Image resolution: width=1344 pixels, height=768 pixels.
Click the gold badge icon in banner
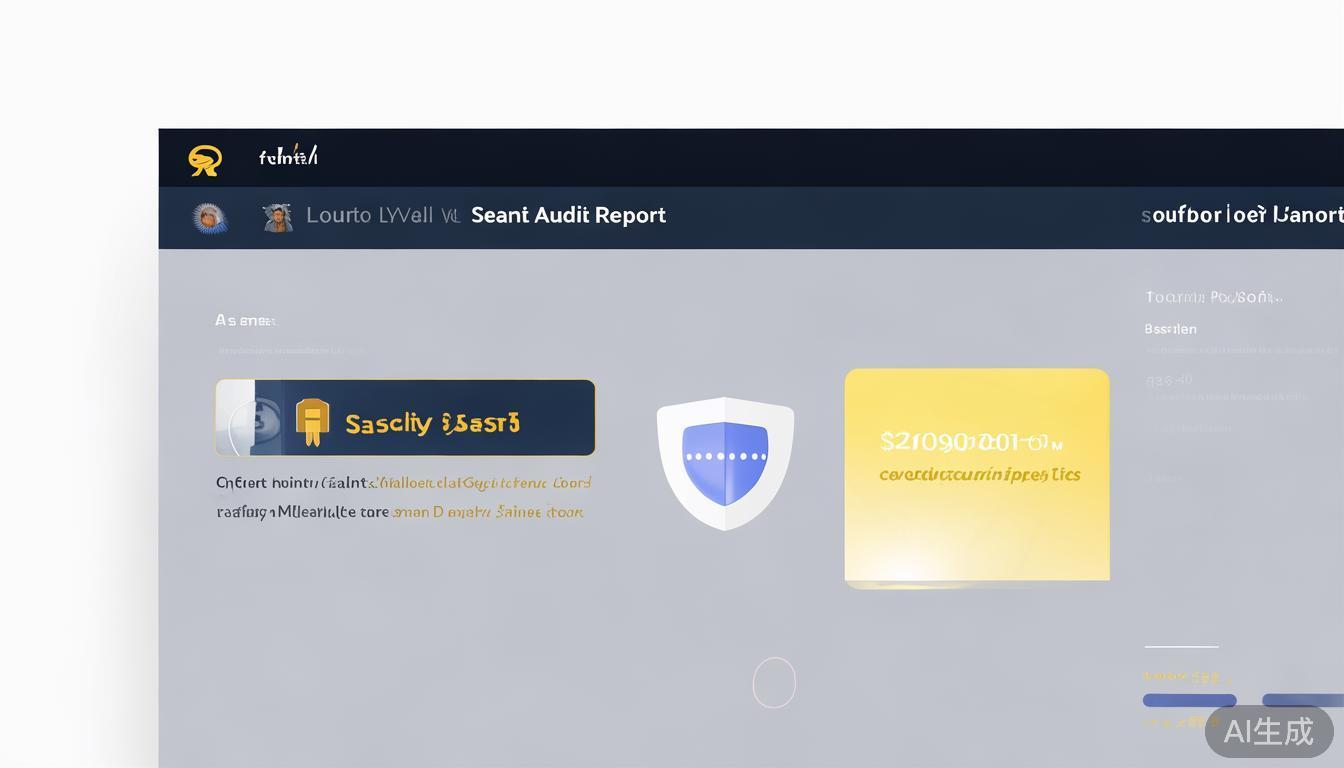pyautogui.click(x=313, y=422)
